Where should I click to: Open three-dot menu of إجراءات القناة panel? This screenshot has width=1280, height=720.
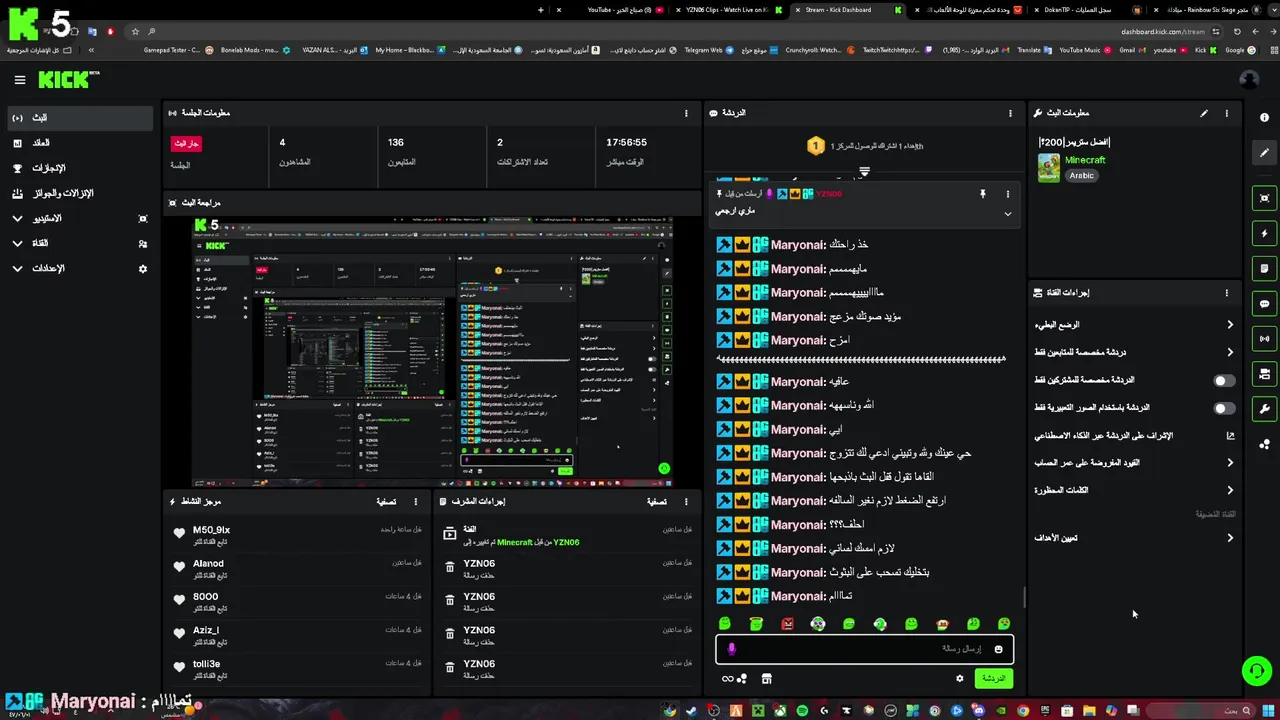point(1226,293)
